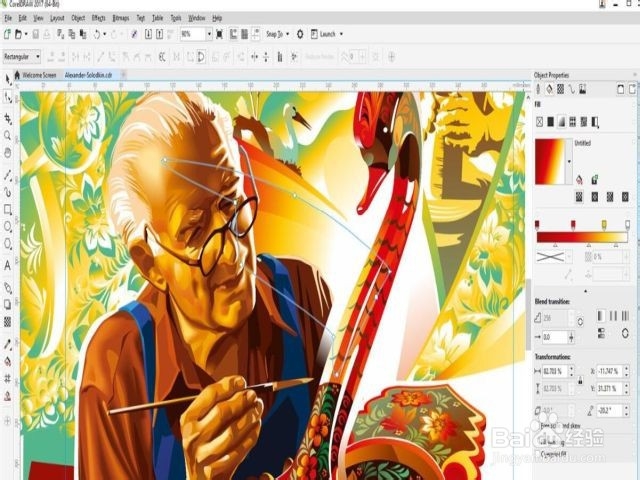Select the Pick tool in the toolbox
The width and height of the screenshot is (640, 480).
coord(8,80)
